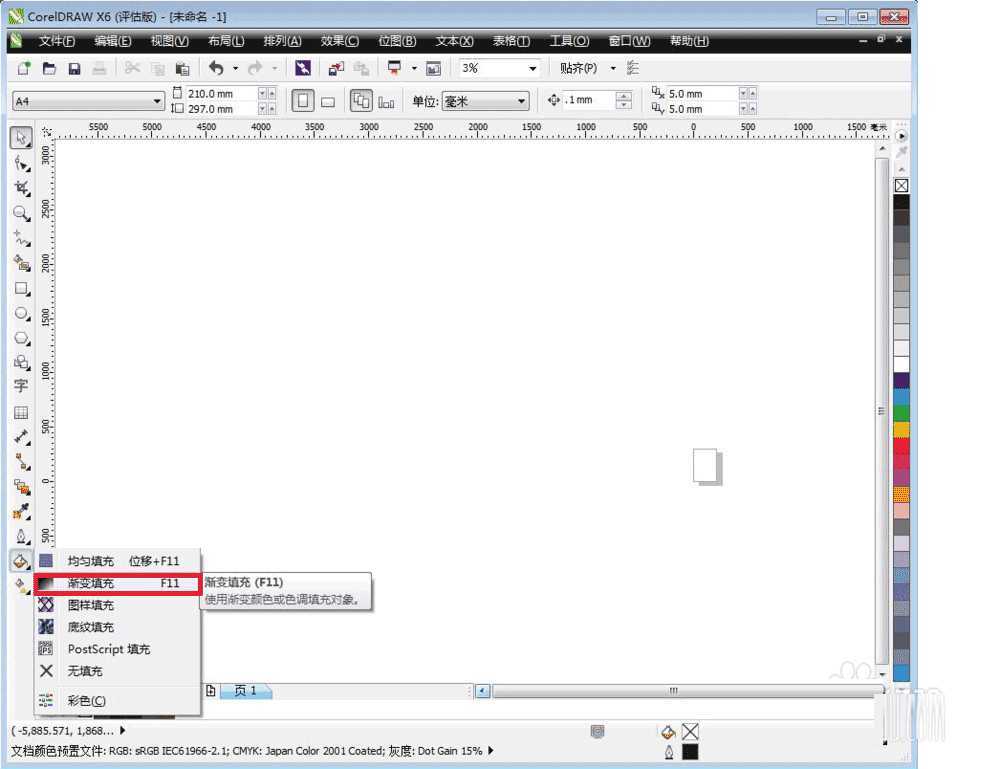This screenshot has width=1000, height=769.
Task: Enable portrait page orientation
Action: click(303, 100)
